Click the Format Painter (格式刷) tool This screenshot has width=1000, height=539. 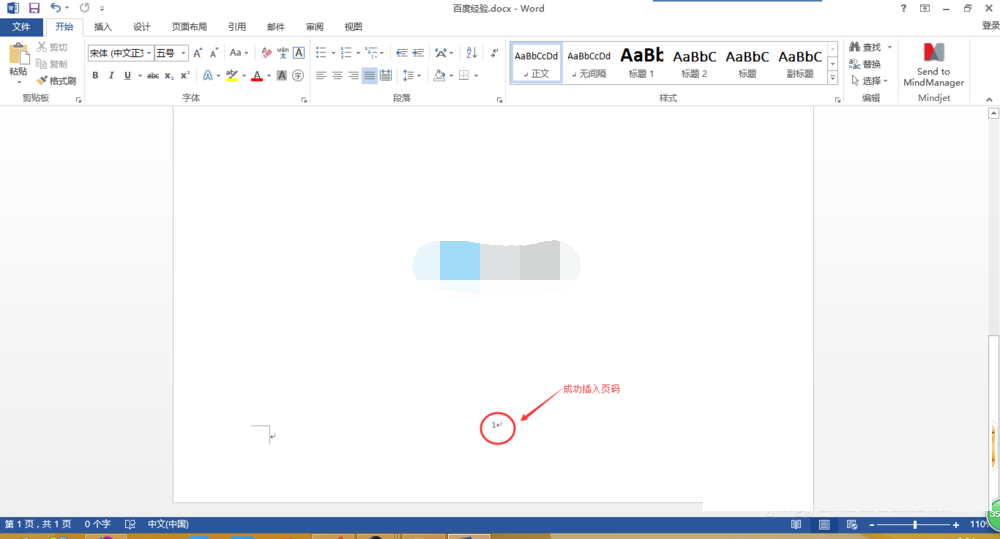pos(56,80)
